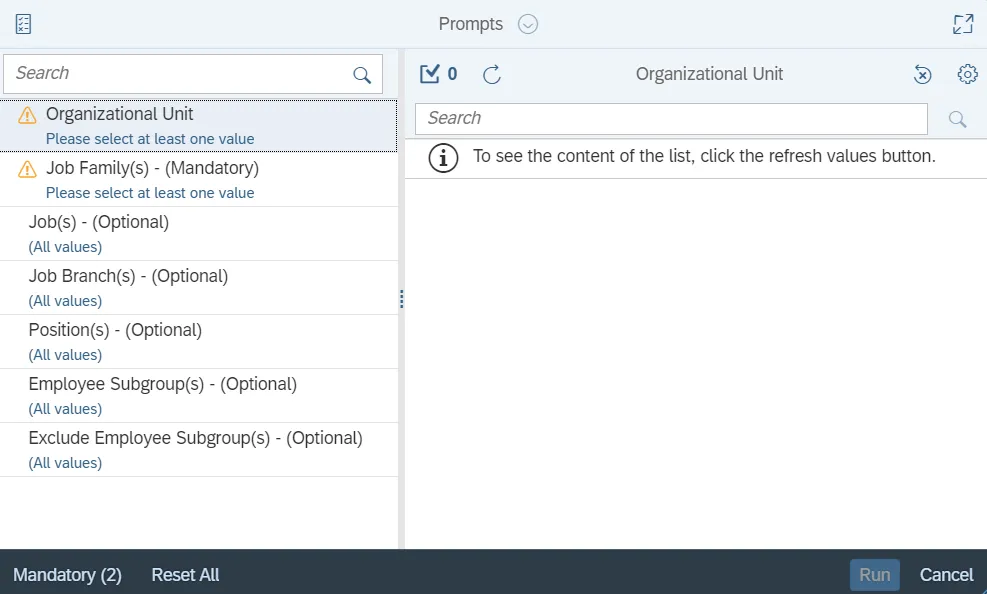Click the prompt summary icon at top left
The image size is (987, 594).
(23, 24)
